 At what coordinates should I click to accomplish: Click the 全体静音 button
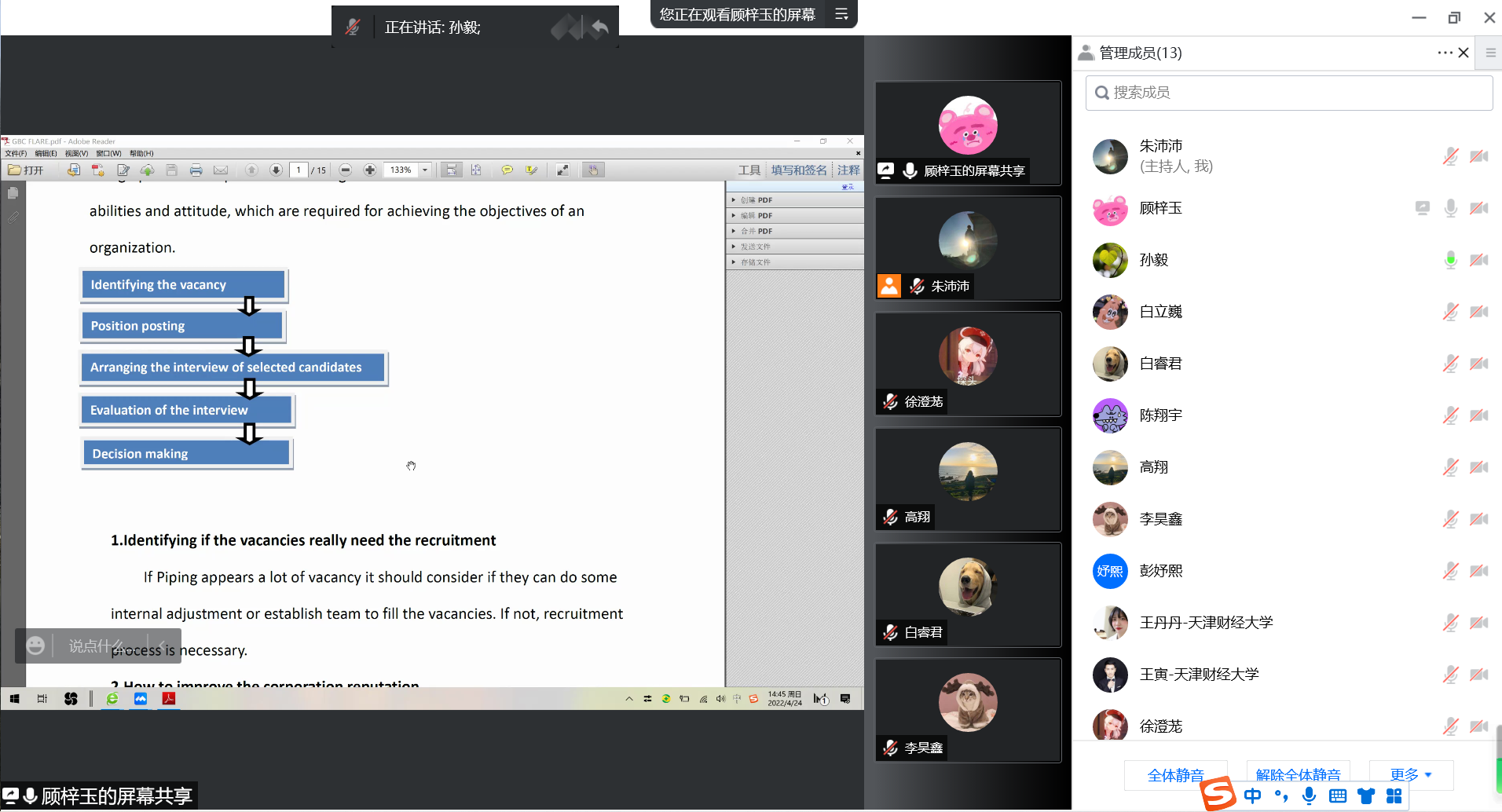coord(1174,775)
